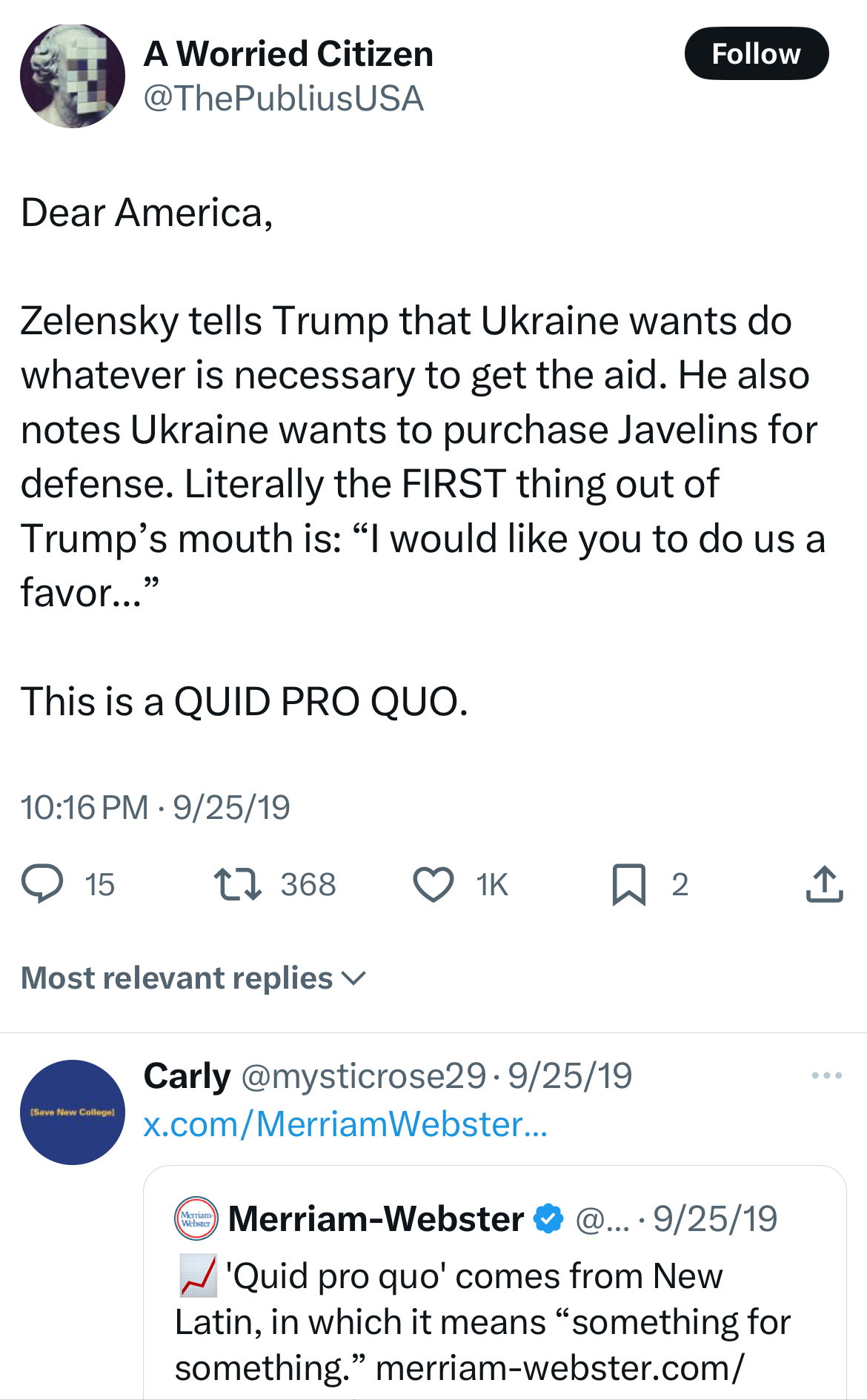The image size is (867, 1400).
Task: Tap the red trending chart emoji
Action: 199,1276
